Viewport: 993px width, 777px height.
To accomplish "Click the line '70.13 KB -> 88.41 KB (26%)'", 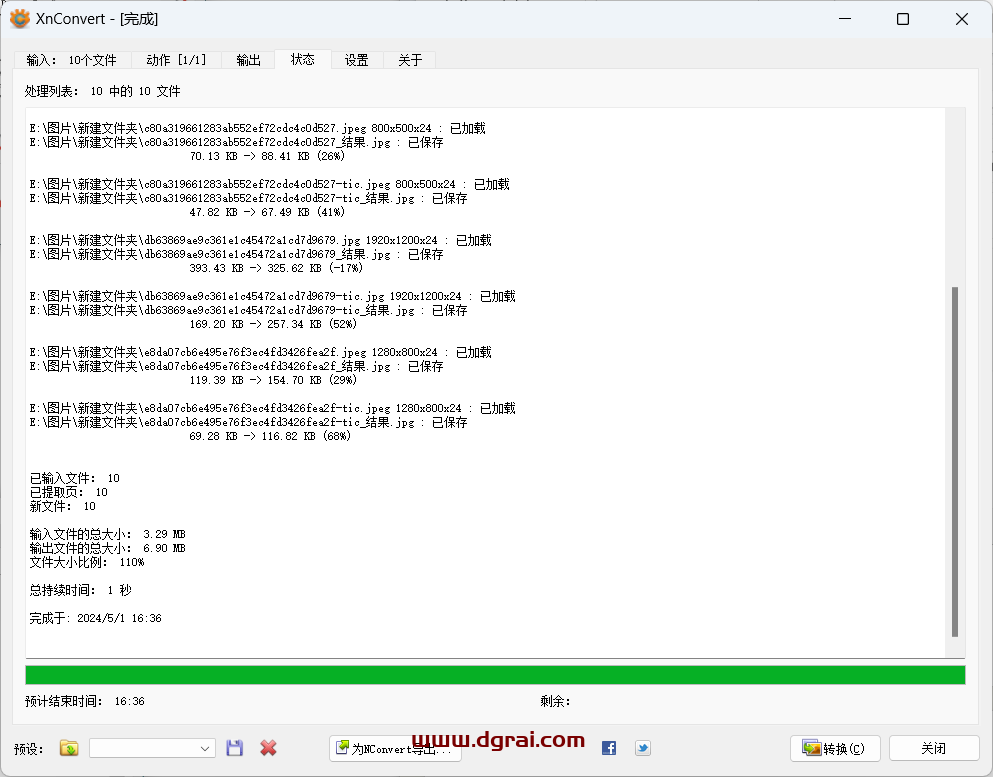I will 267,156.
